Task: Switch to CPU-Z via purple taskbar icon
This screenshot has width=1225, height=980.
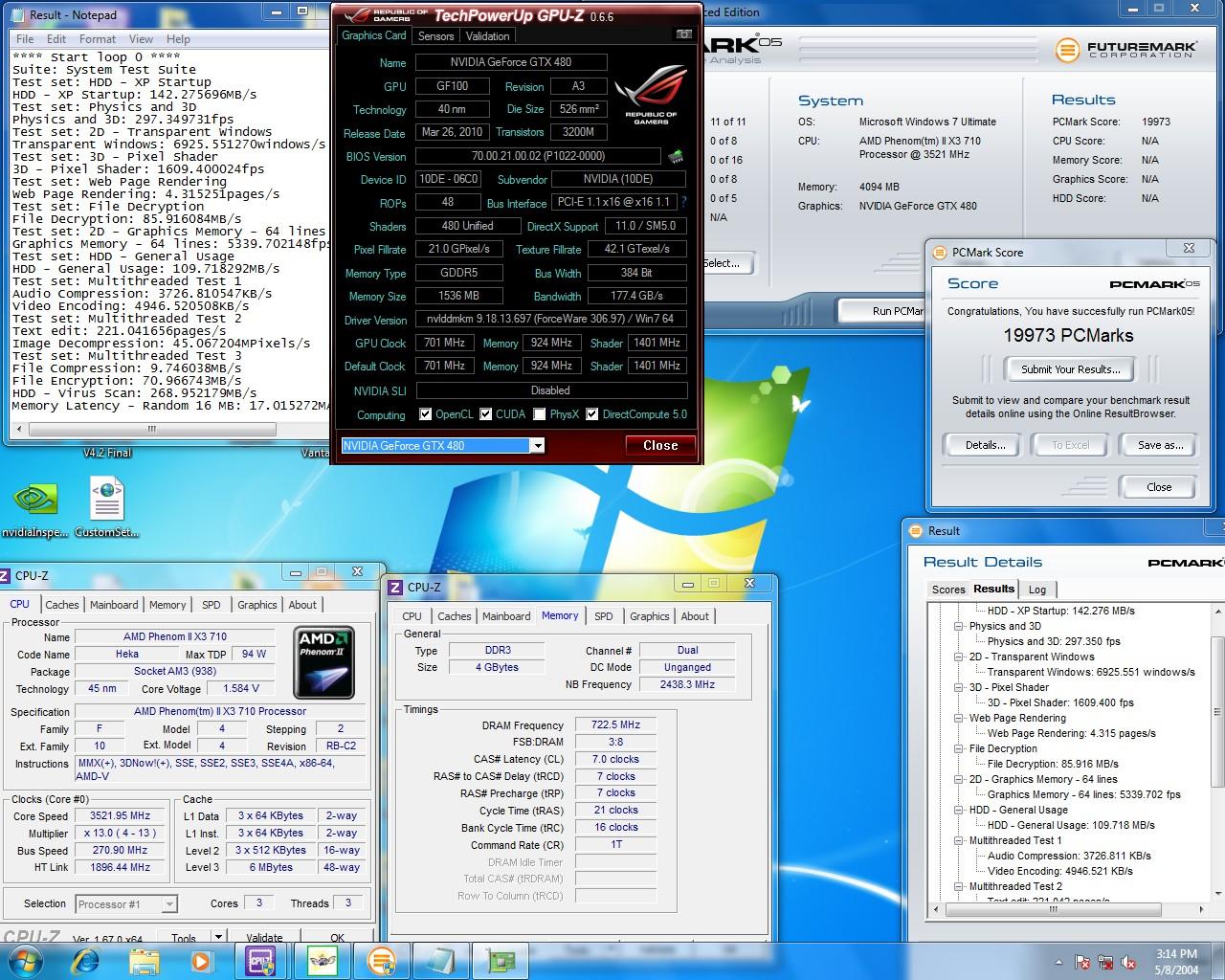Action: (261, 960)
